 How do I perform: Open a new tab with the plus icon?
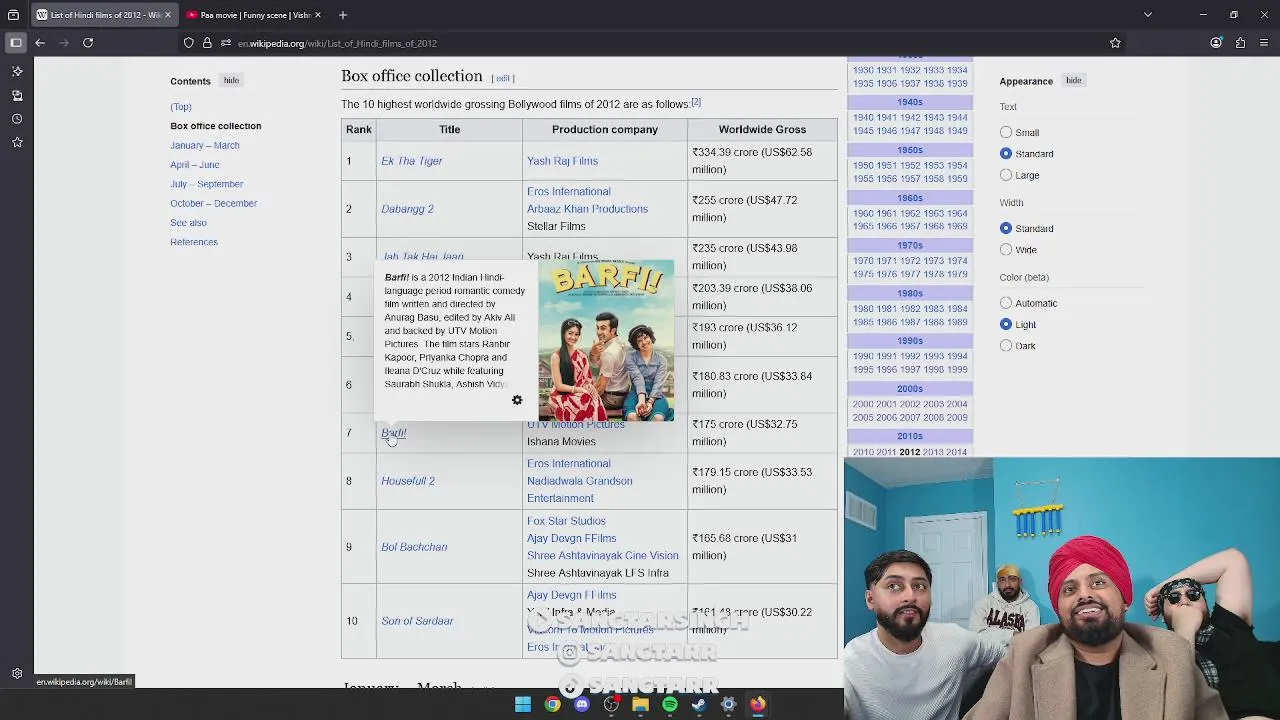pyautogui.click(x=342, y=15)
